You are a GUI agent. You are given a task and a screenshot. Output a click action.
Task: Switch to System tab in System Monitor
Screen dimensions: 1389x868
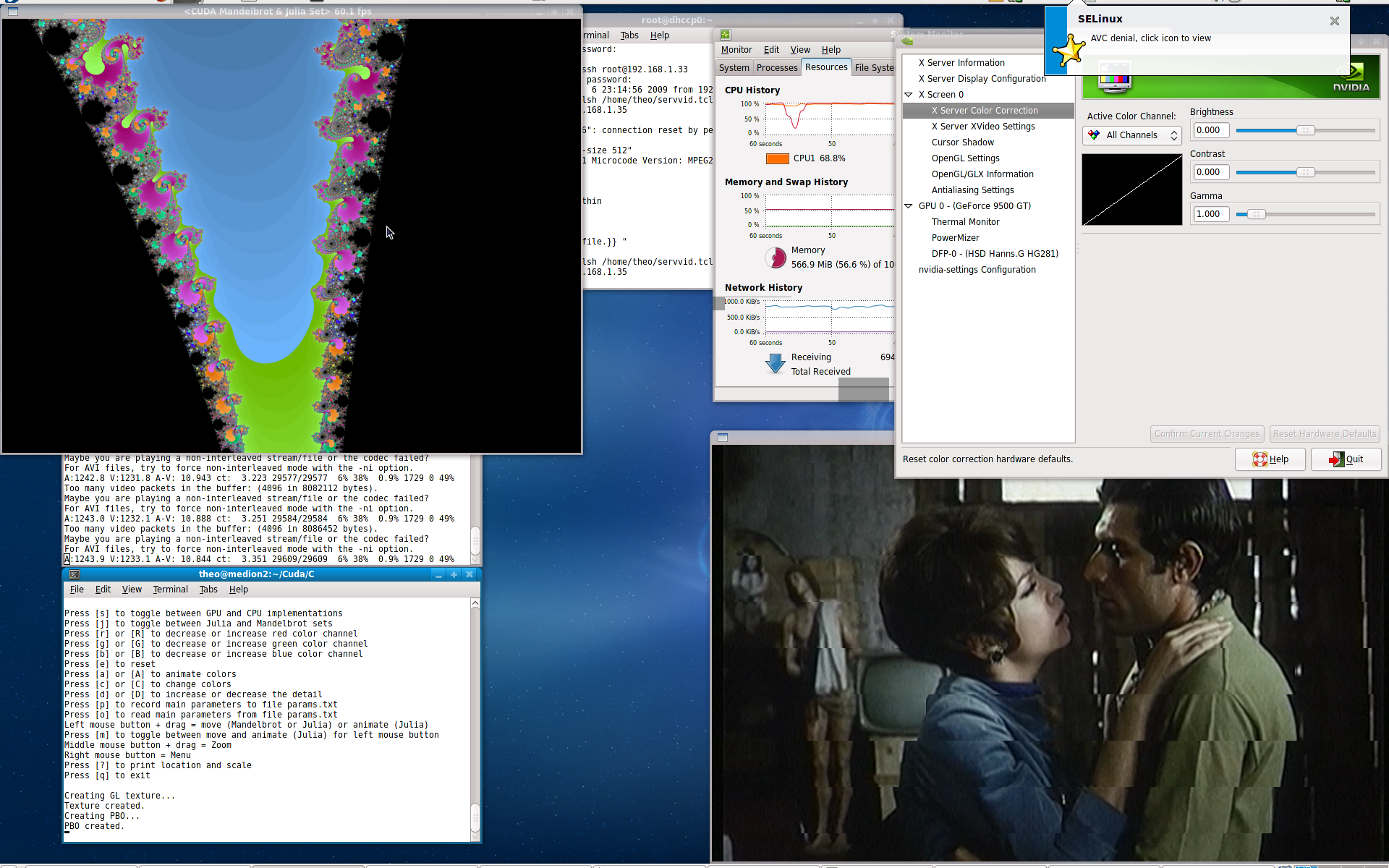pos(734,68)
